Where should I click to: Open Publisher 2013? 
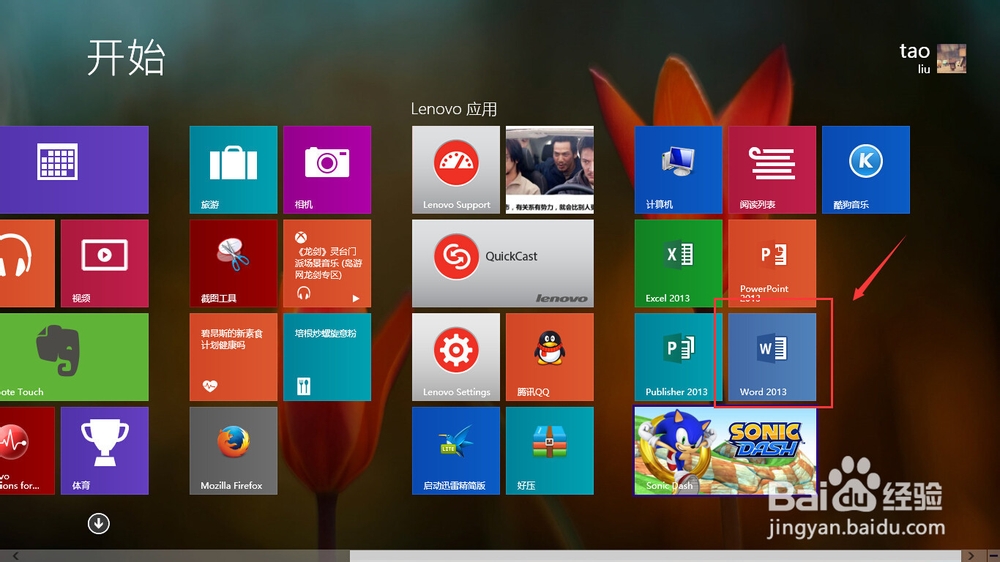679,357
